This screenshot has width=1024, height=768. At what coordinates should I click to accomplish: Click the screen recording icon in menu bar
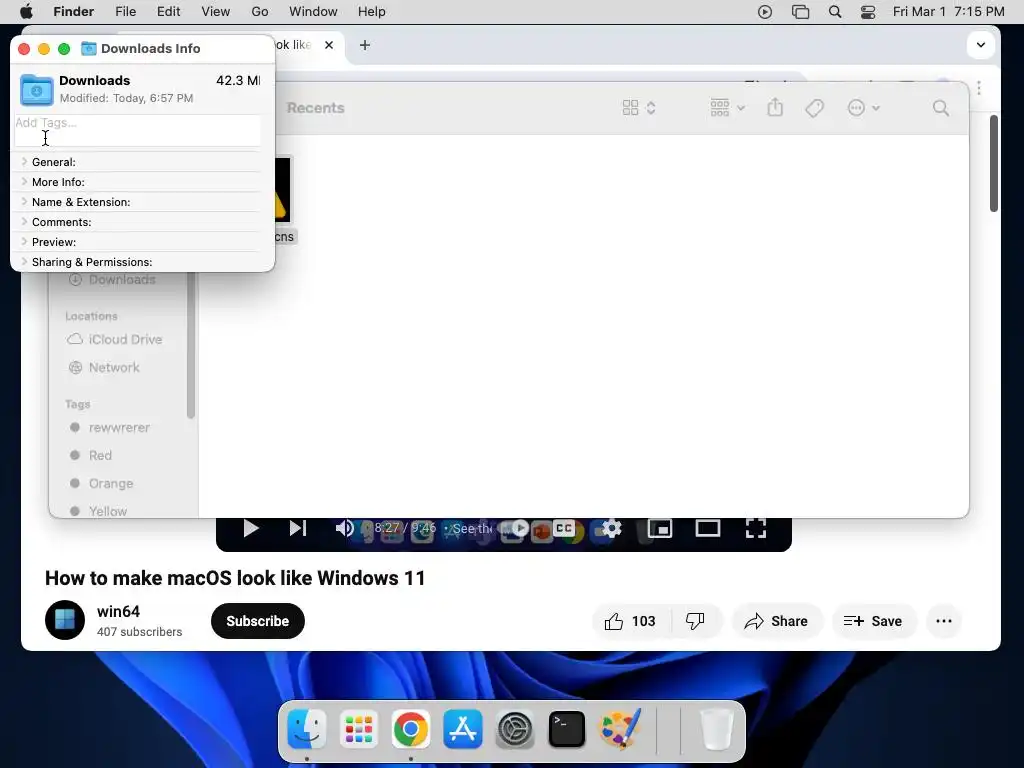click(765, 12)
